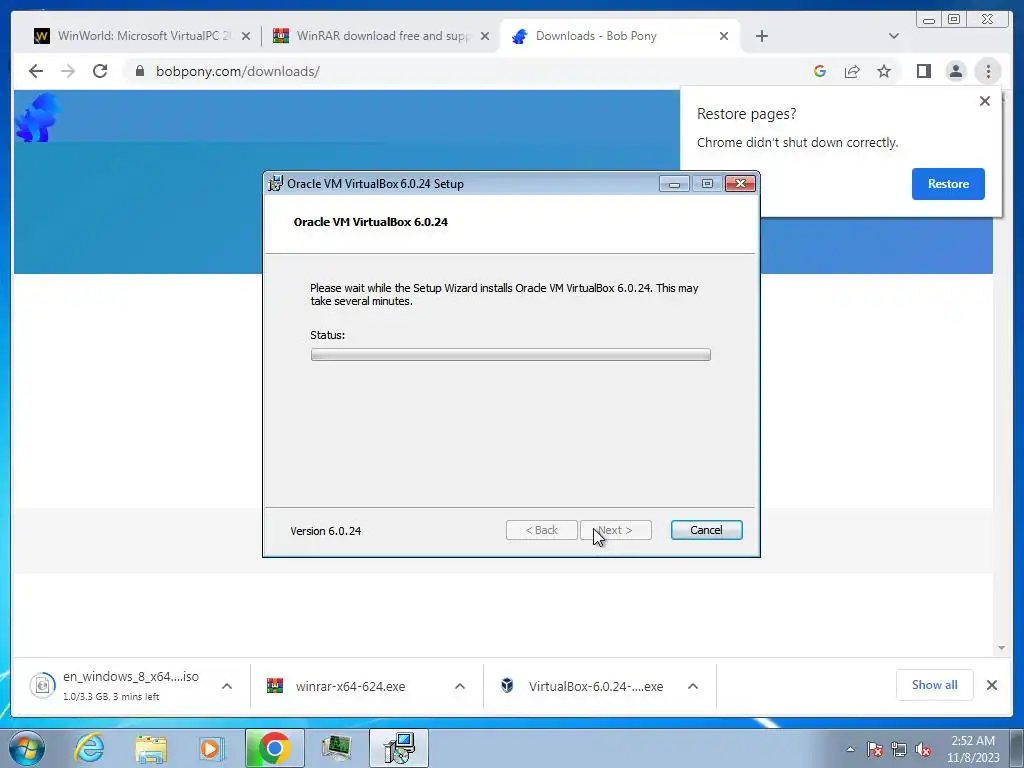
Task: Click the address bar URL bobpony.com/downloads/
Action: 238,71
